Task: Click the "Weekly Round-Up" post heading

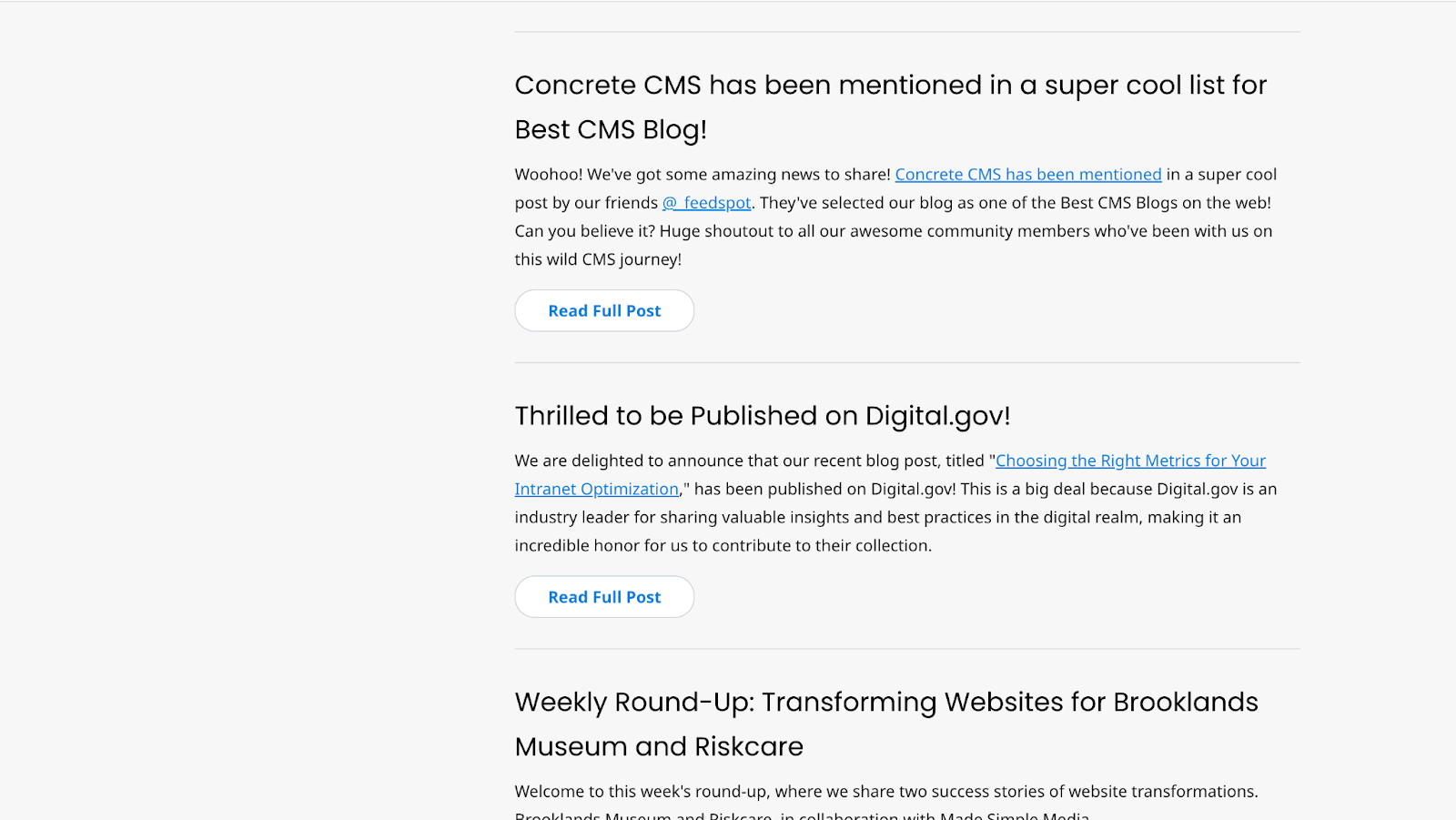Action: tap(885, 703)
